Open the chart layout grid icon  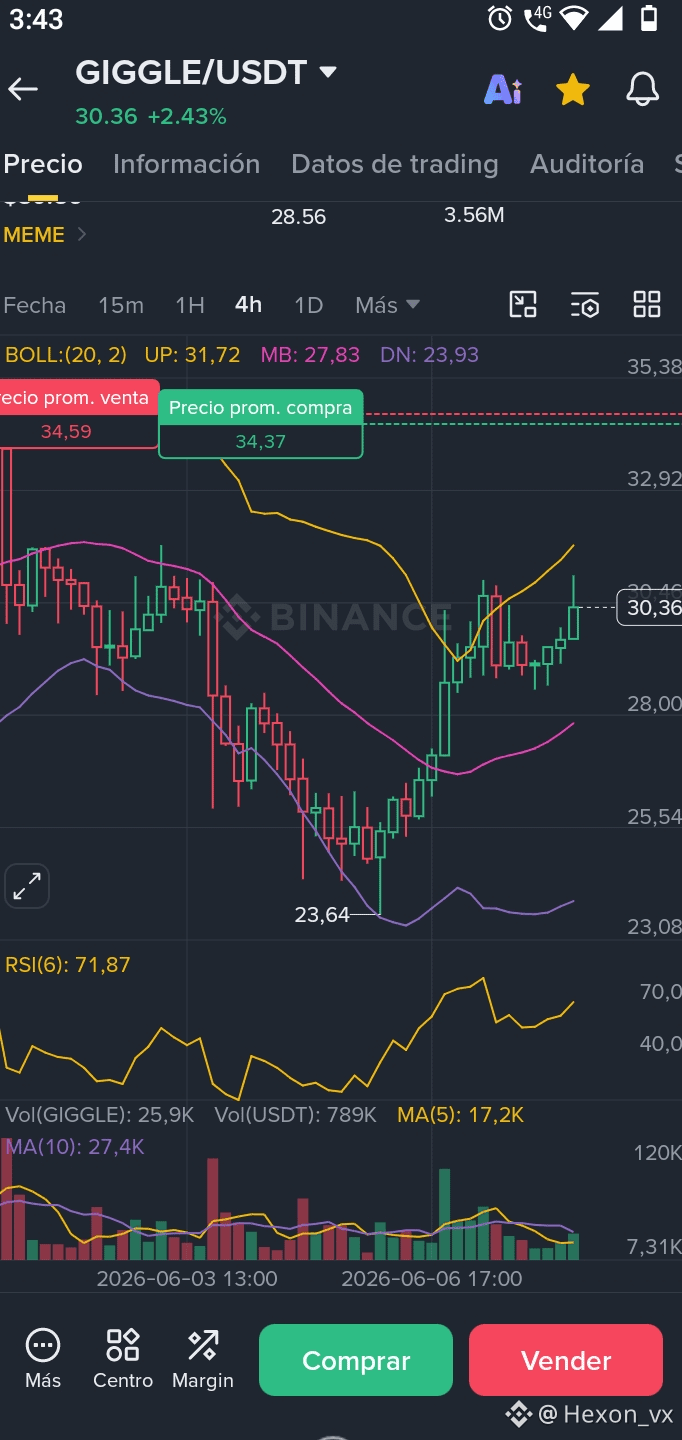pyautogui.click(x=647, y=305)
